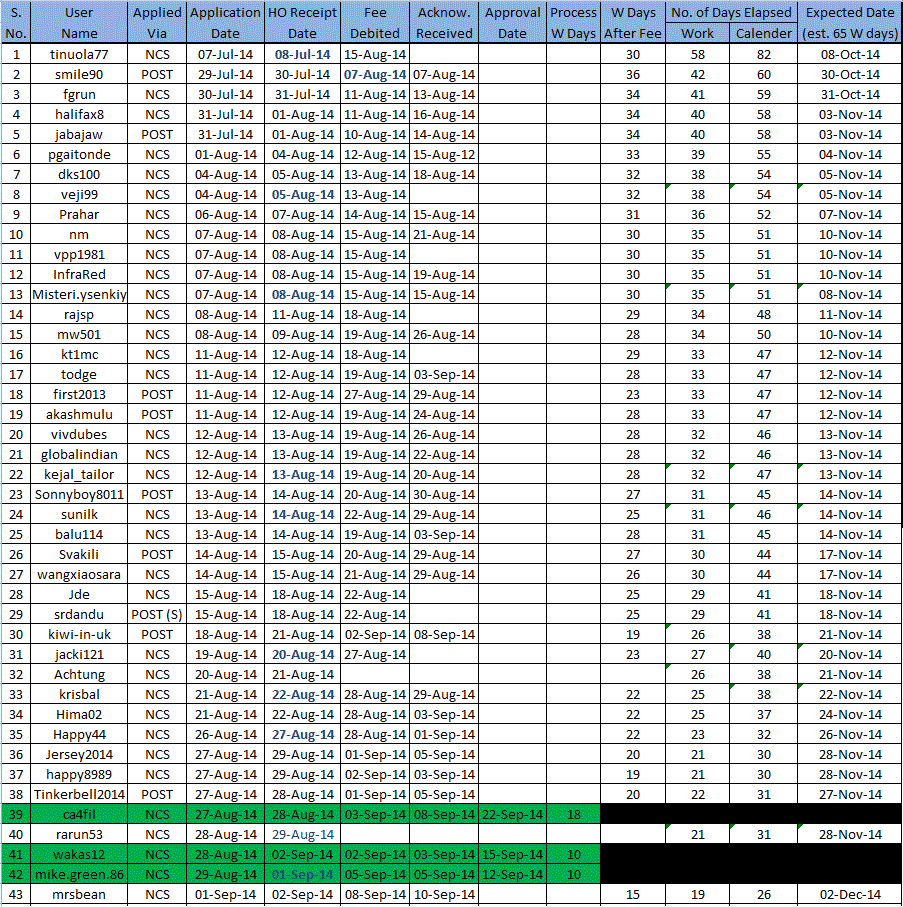The image size is (903, 907).
Task: Select the "Acknow. Received" column header
Action: pos(443,22)
